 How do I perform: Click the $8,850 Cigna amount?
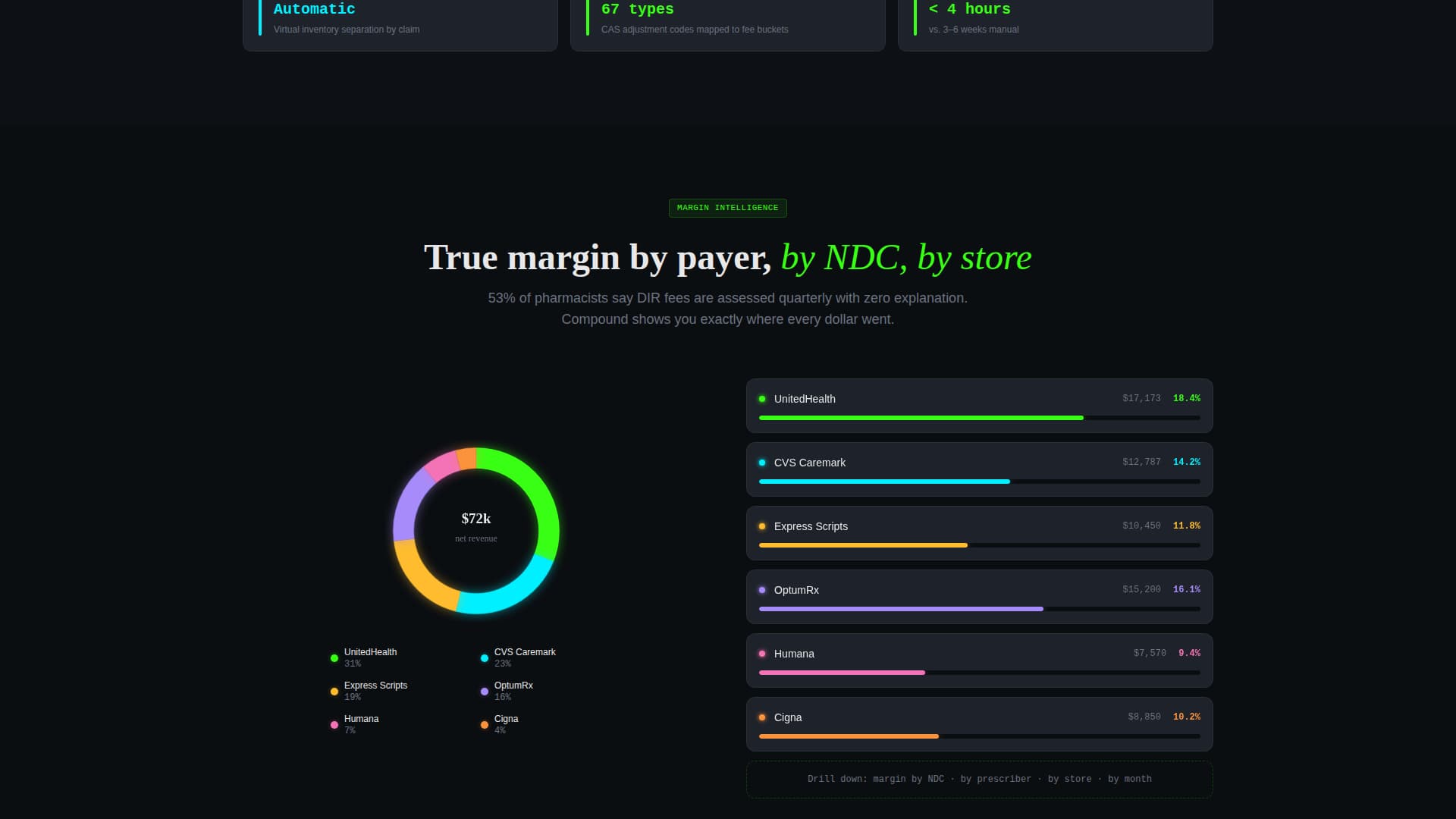pyautogui.click(x=1144, y=717)
